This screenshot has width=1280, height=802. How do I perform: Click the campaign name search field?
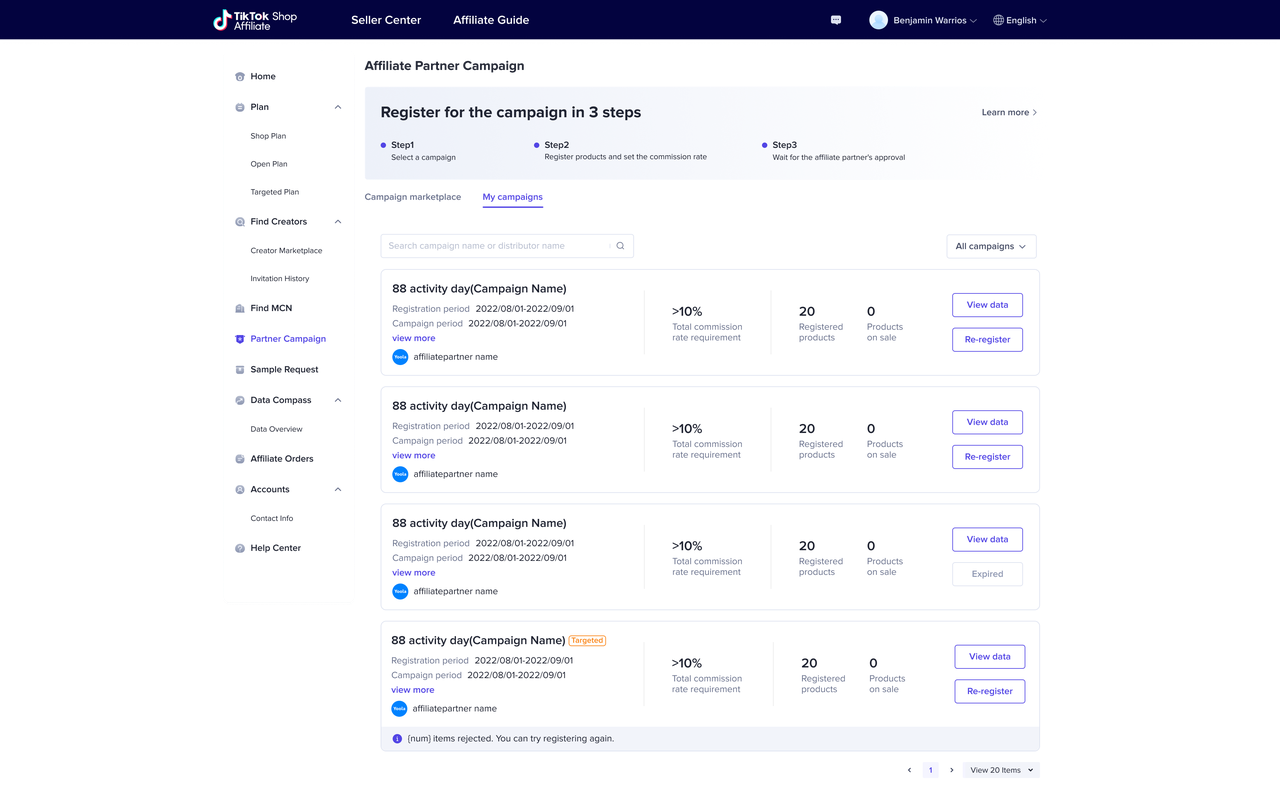(495, 246)
